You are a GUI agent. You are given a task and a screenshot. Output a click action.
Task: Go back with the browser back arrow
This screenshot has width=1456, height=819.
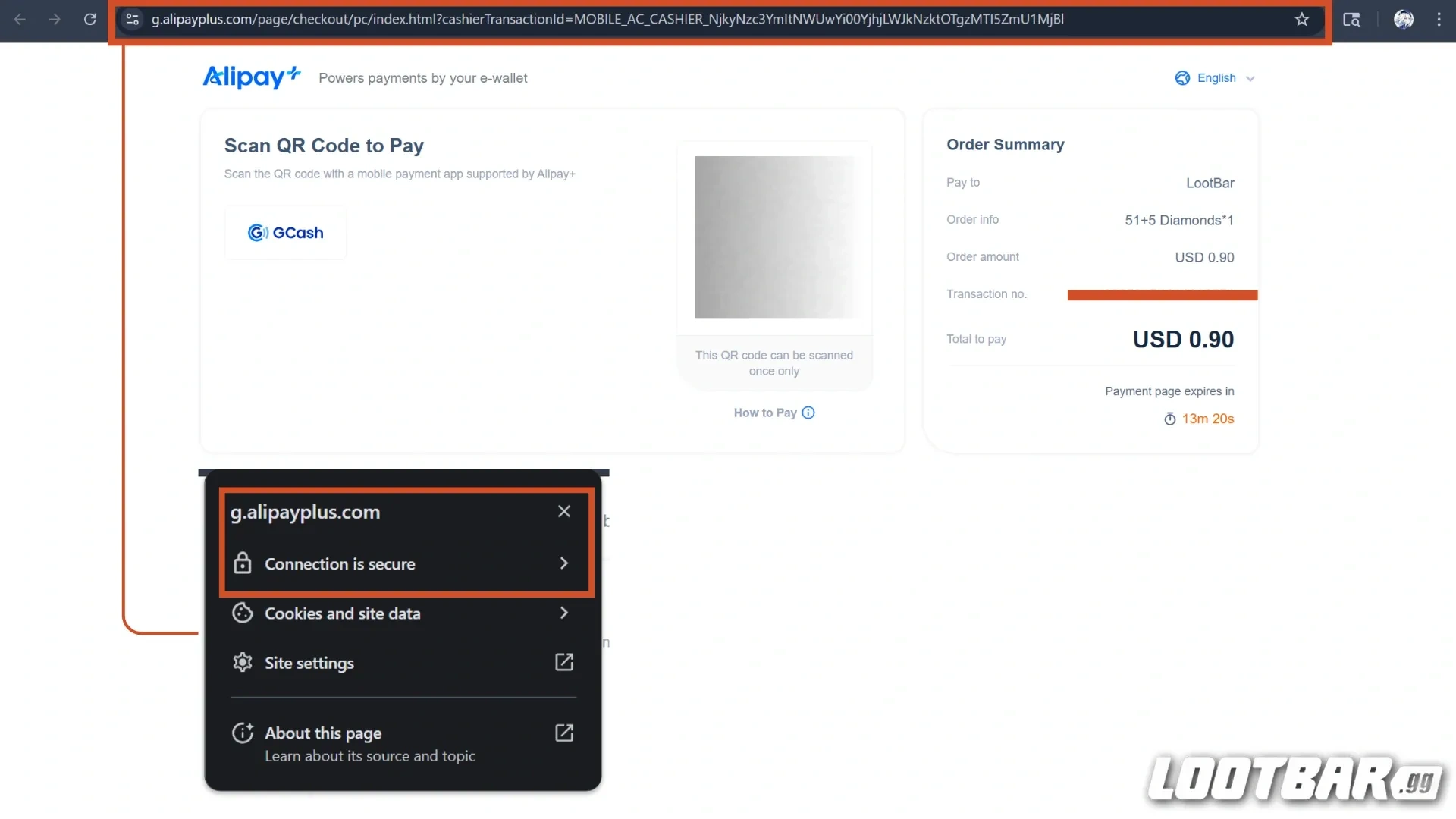20,20
